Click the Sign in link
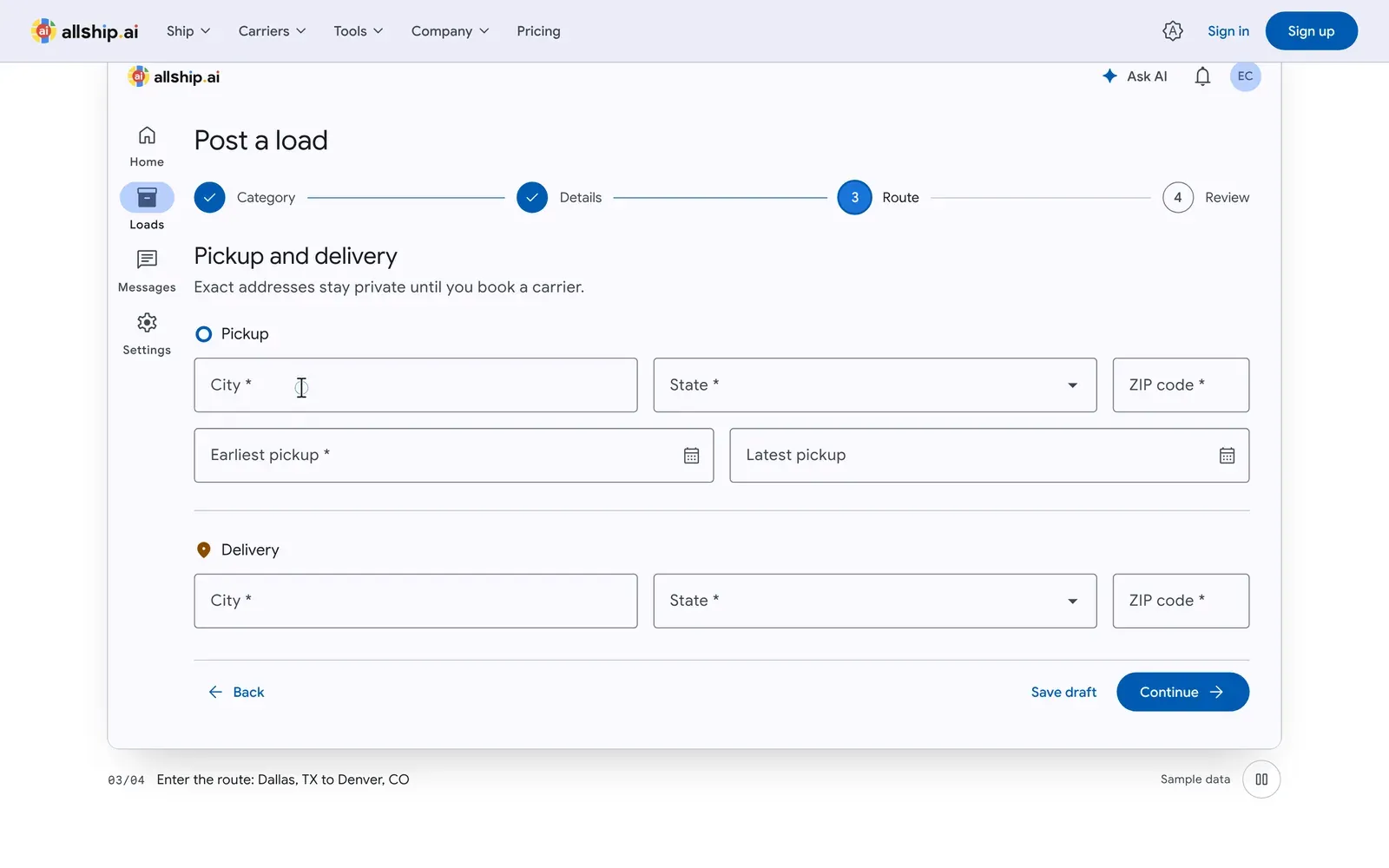The height and width of the screenshot is (868, 1389). (1228, 31)
